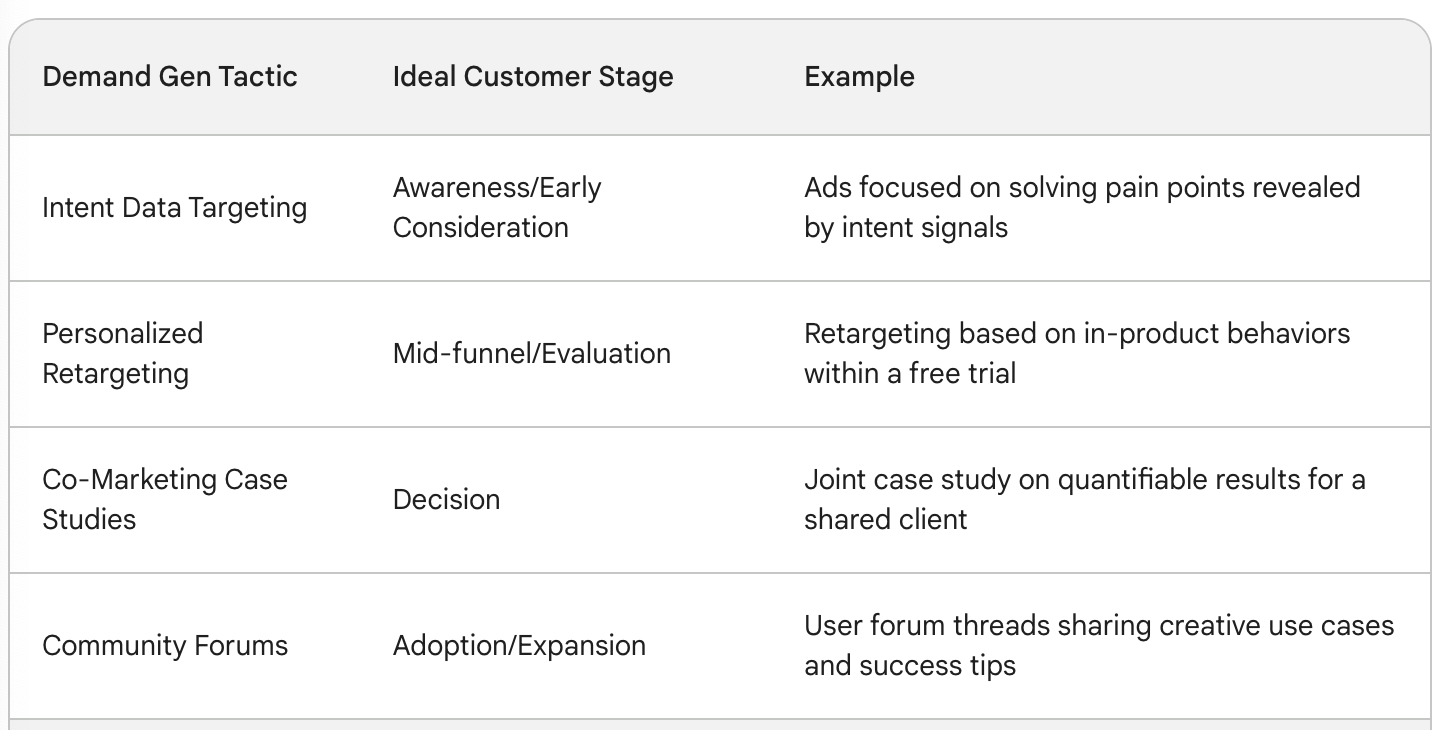Viewport: 1440px width, 730px height.
Task: Click the text 'and success tips'
Action: coord(910,666)
